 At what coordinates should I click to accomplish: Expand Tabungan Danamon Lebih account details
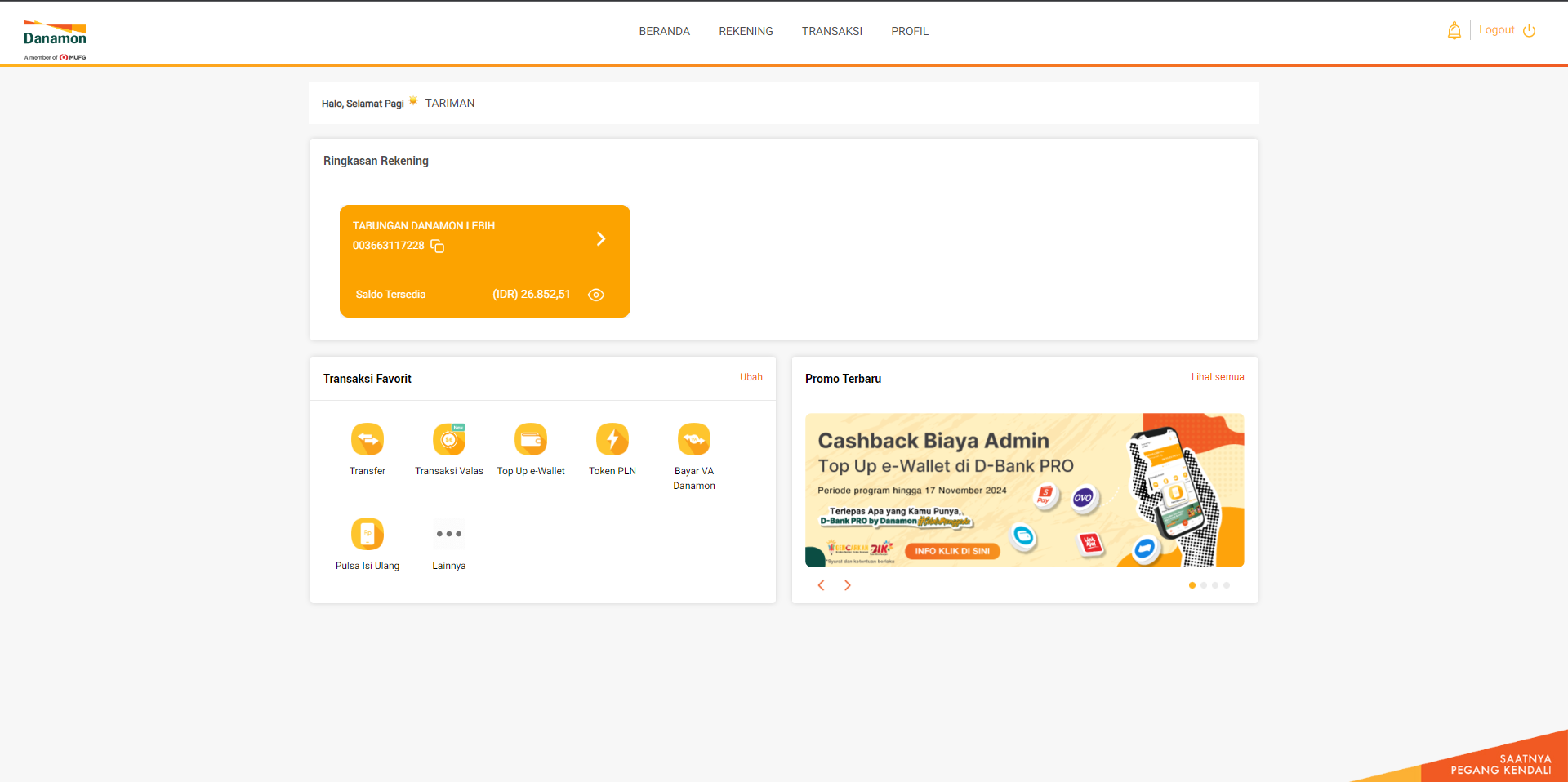[x=601, y=238]
